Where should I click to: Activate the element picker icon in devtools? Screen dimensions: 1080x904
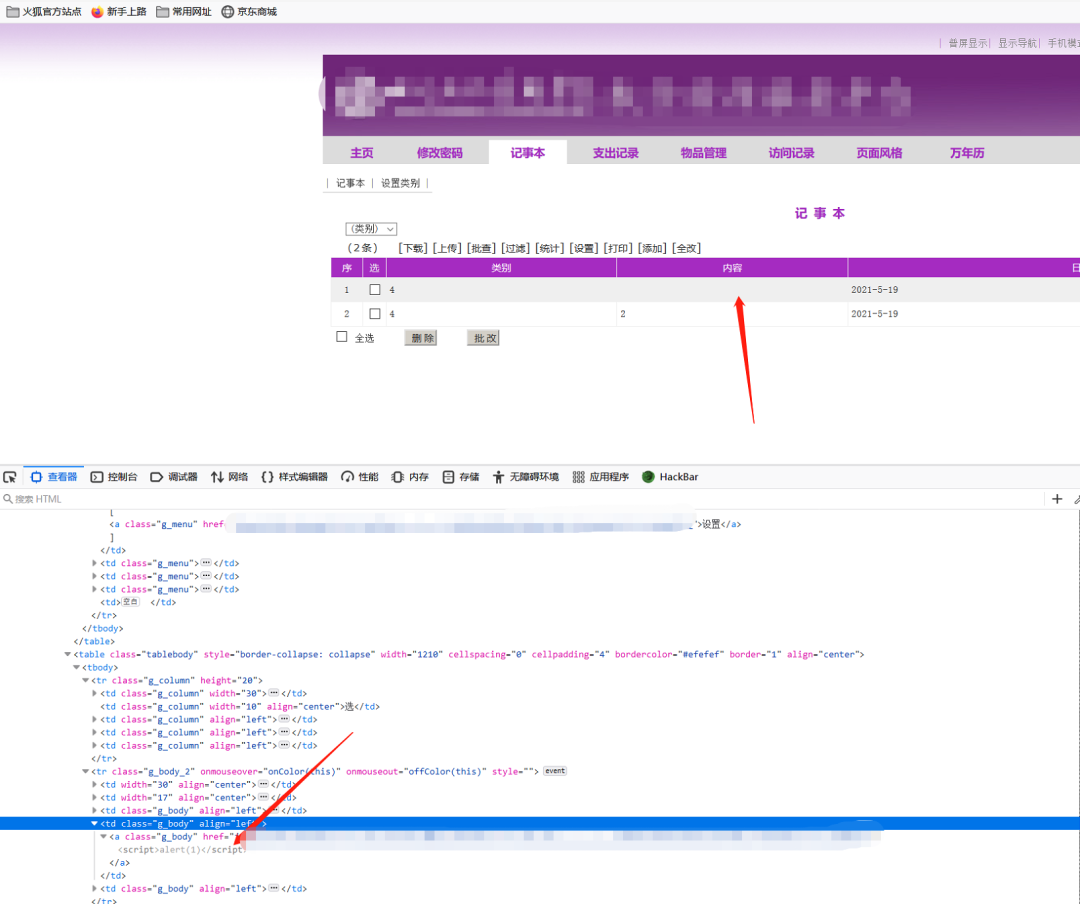coord(10,477)
